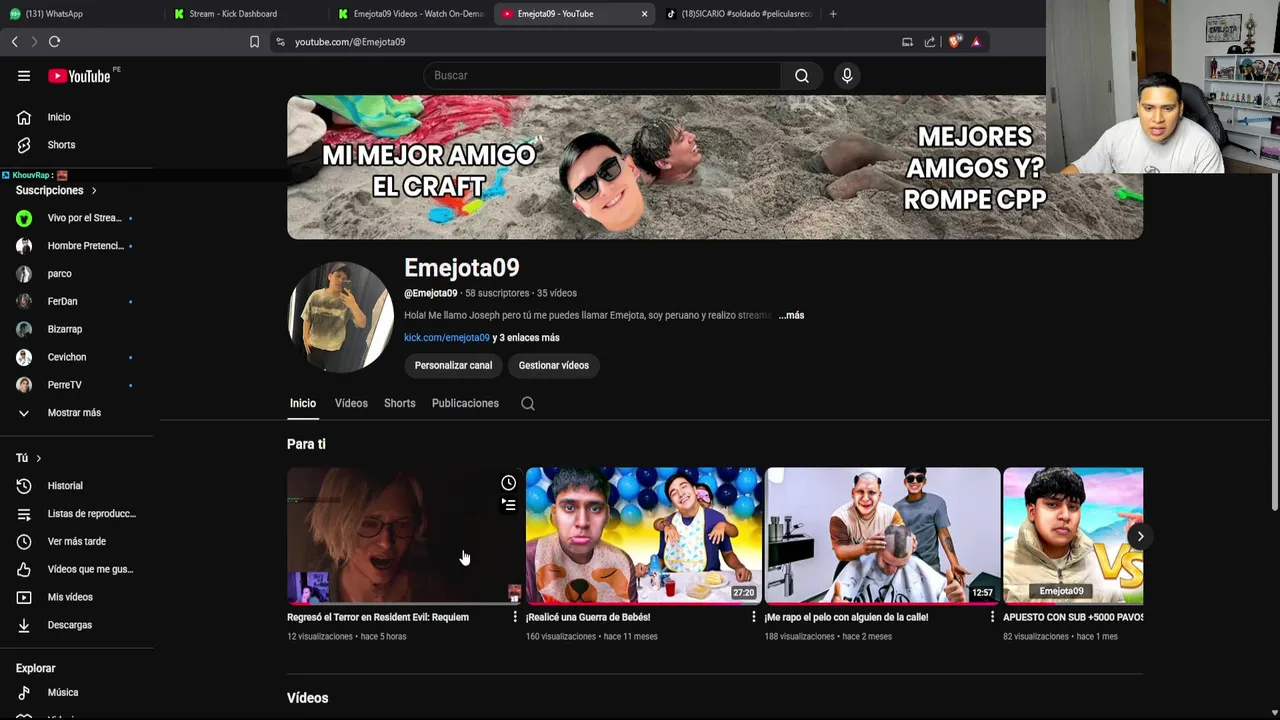The width and height of the screenshot is (1280, 720).
Task: Select the Publicaciones channel tab
Action: [x=465, y=404]
